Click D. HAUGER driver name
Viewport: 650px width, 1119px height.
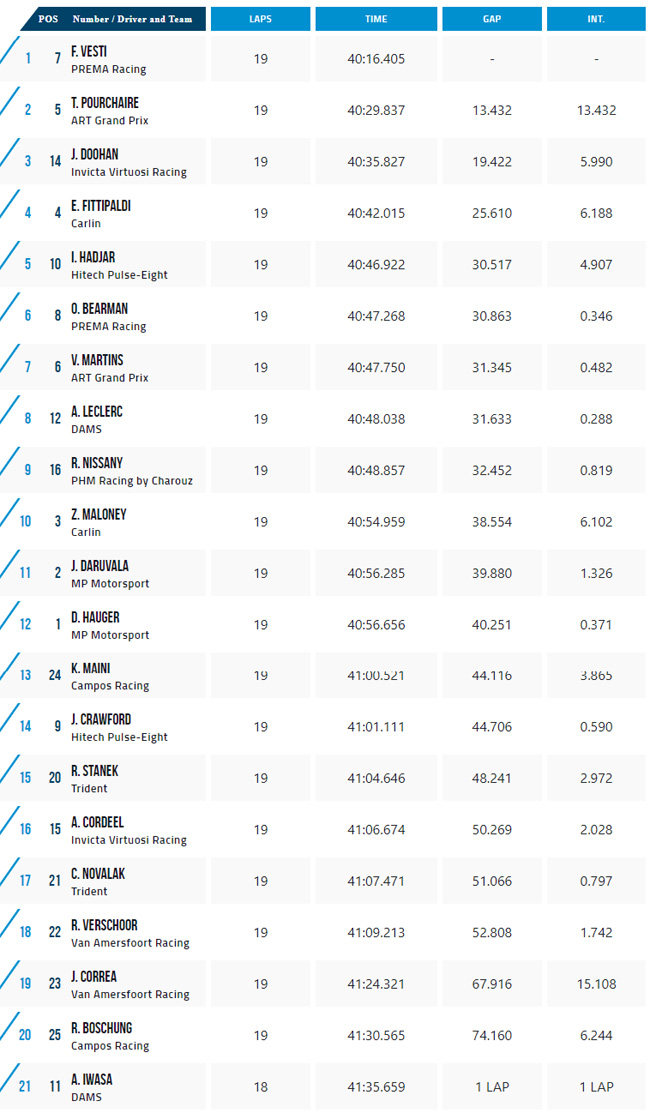95,617
